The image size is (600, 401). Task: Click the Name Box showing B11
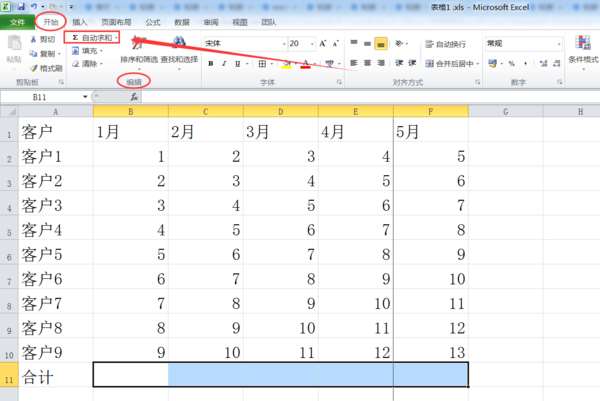(41, 97)
